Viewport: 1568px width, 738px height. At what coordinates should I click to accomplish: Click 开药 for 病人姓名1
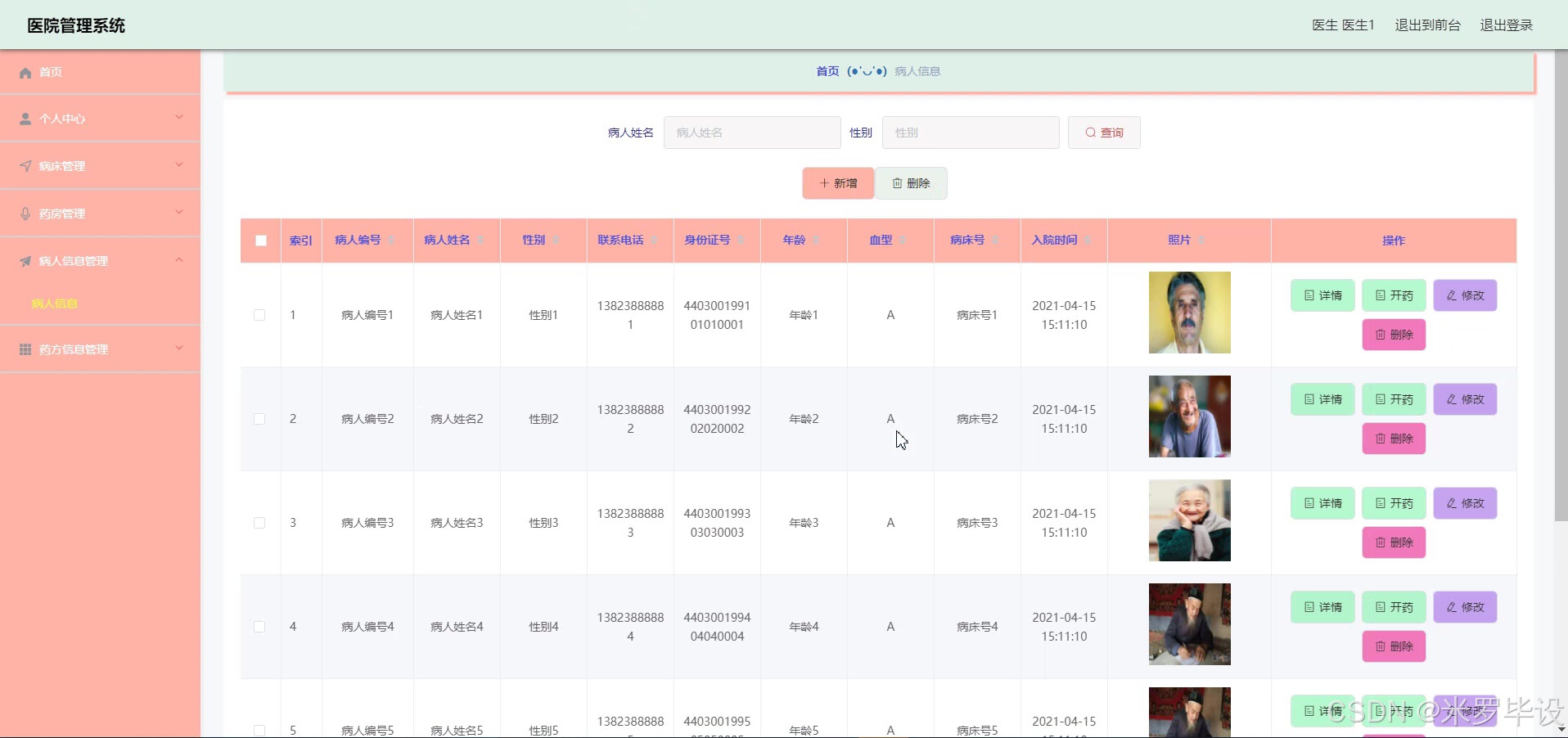pos(1394,295)
